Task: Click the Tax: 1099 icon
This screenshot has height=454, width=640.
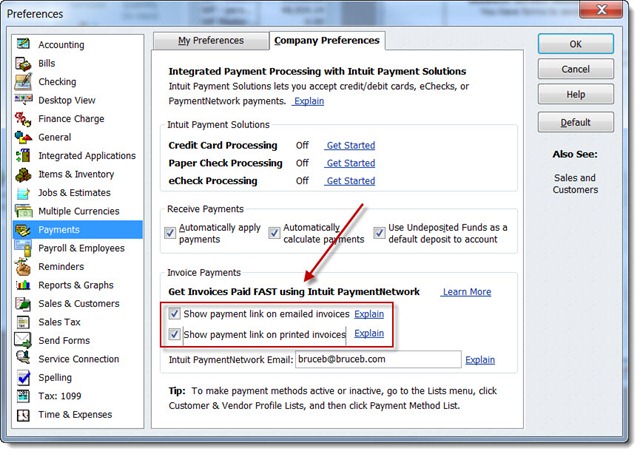Action: coord(23,396)
